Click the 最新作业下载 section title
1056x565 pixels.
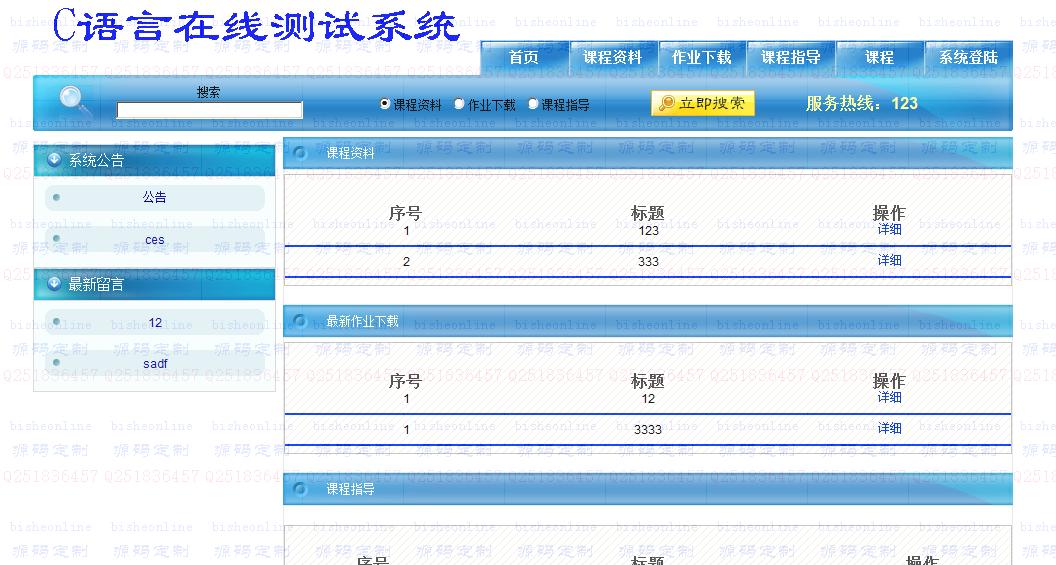362,321
